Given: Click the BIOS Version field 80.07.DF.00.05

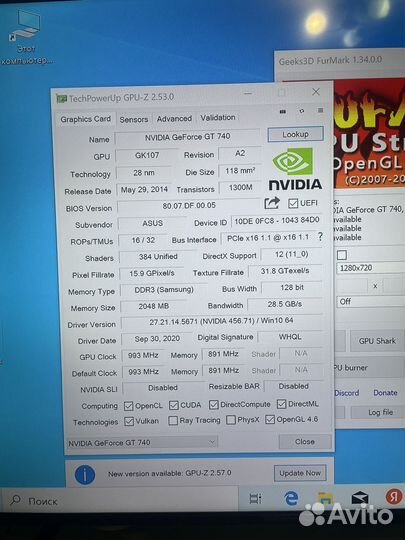Looking at the screenshot, I should click(189, 206).
